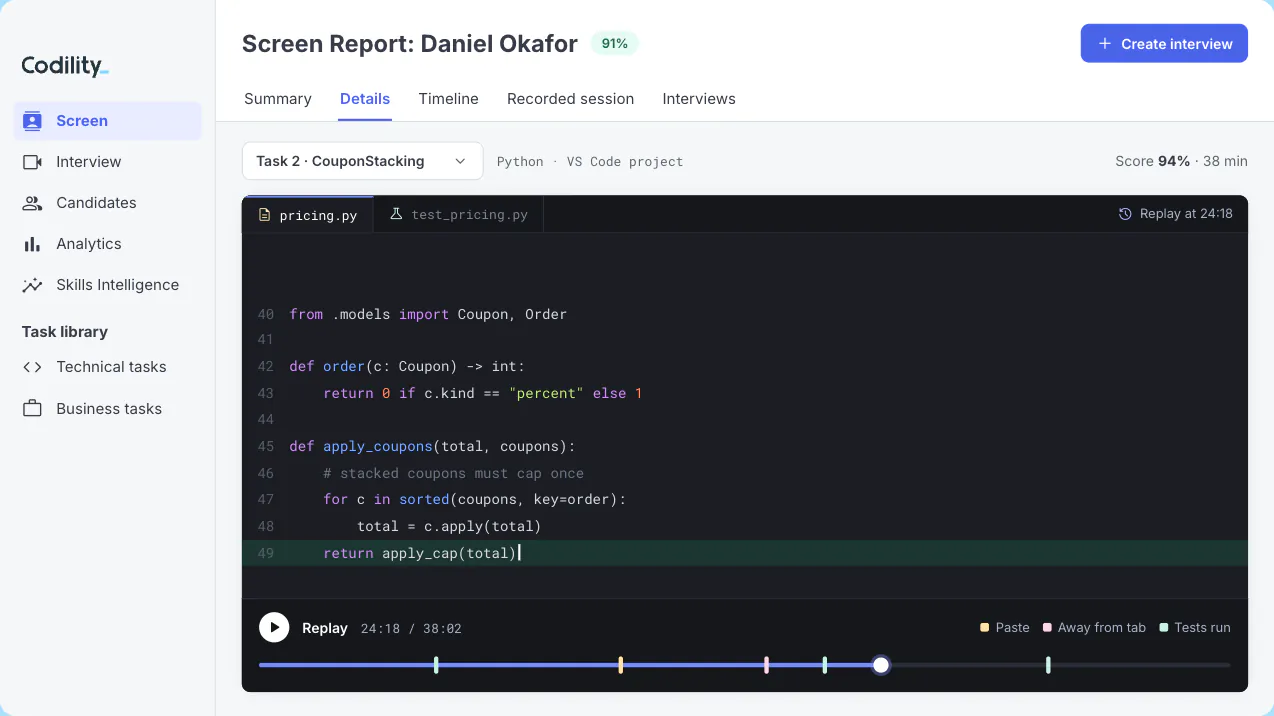Click the Analytics bar chart icon
Screen dimensions: 1274x716
[33, 244]
